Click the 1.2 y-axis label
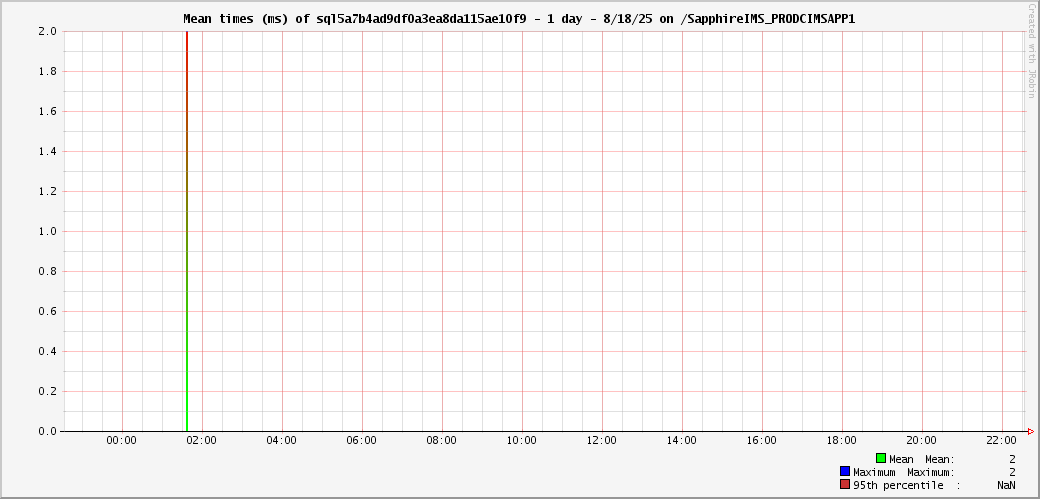 (x=48, y=191)
